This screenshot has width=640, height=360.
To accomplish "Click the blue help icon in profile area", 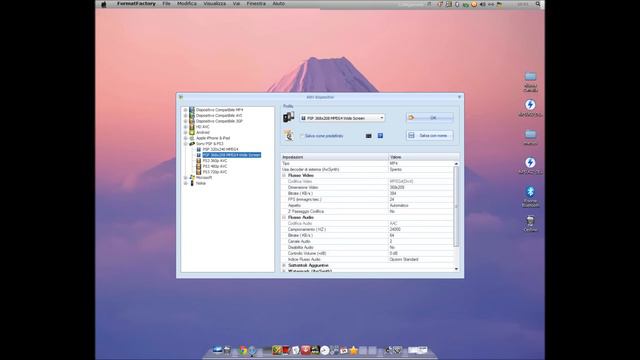I will [380, 136].
